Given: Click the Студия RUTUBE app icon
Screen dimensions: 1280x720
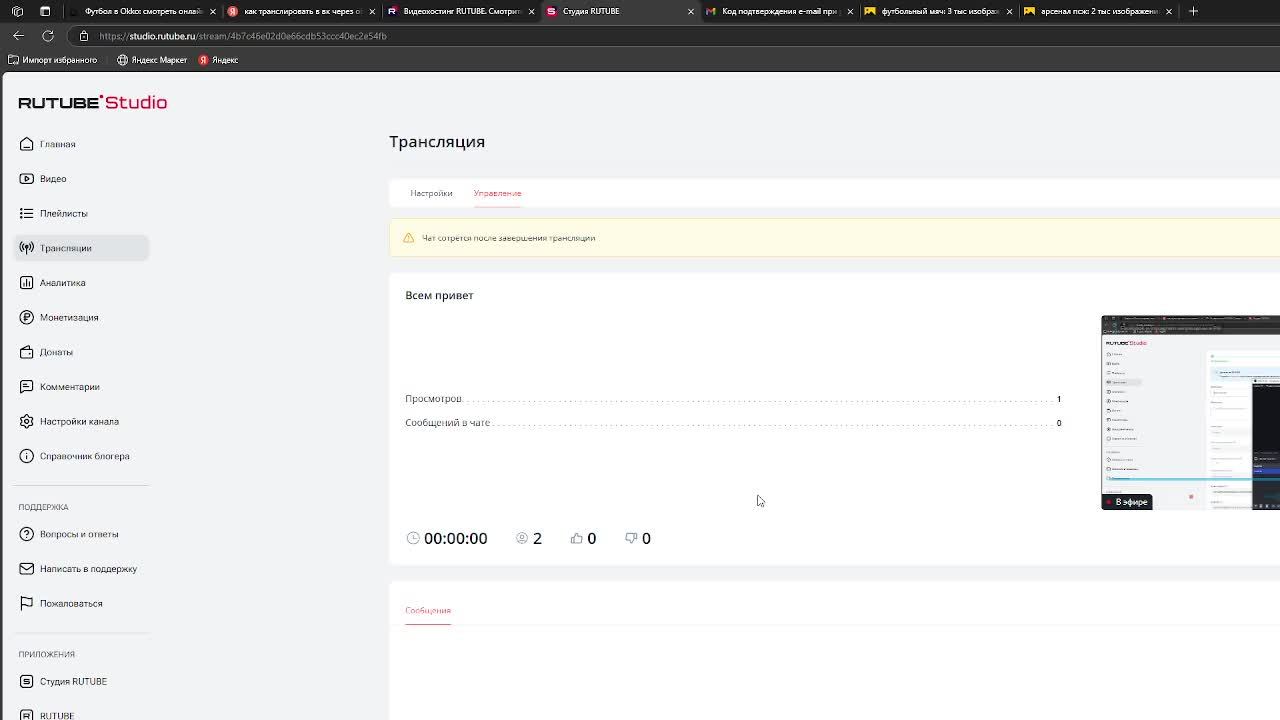Looking at the screenshot, I should point(27,681).
